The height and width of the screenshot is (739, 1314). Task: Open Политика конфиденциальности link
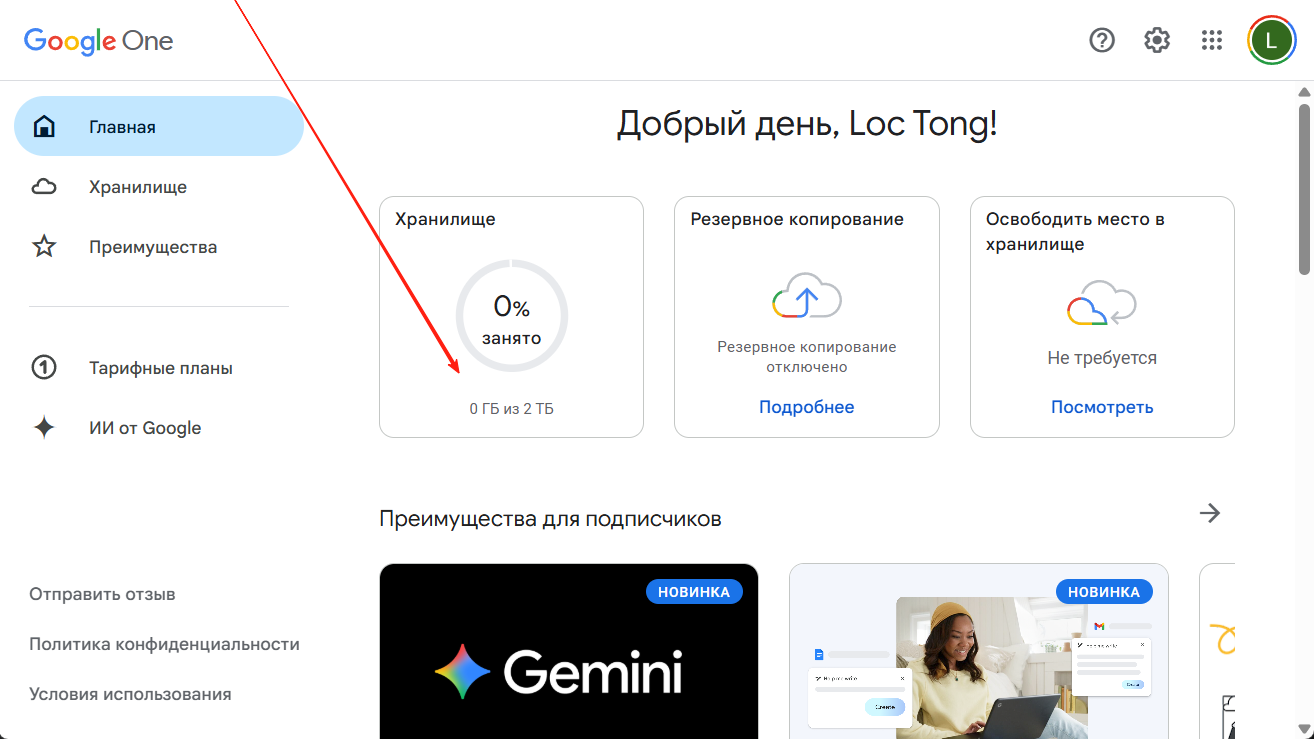coord(164,644)
